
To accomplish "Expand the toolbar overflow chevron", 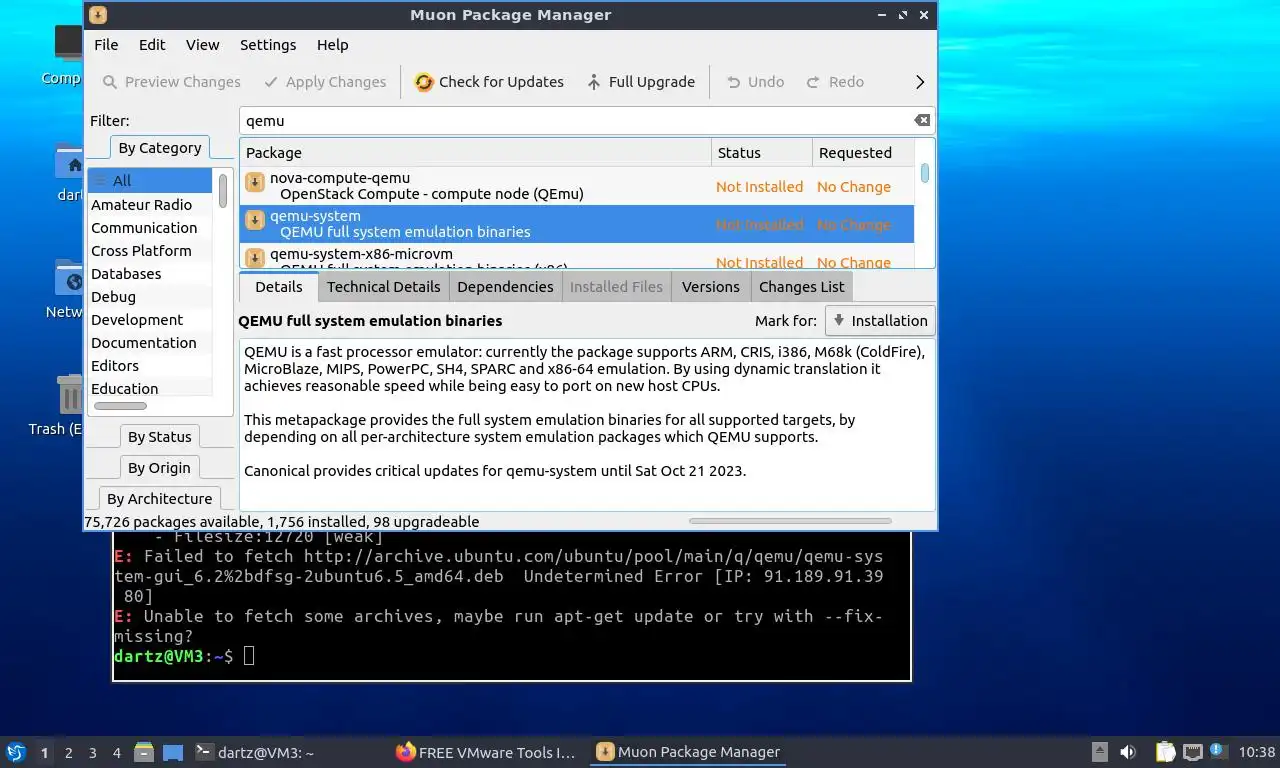I will point(920,82).
